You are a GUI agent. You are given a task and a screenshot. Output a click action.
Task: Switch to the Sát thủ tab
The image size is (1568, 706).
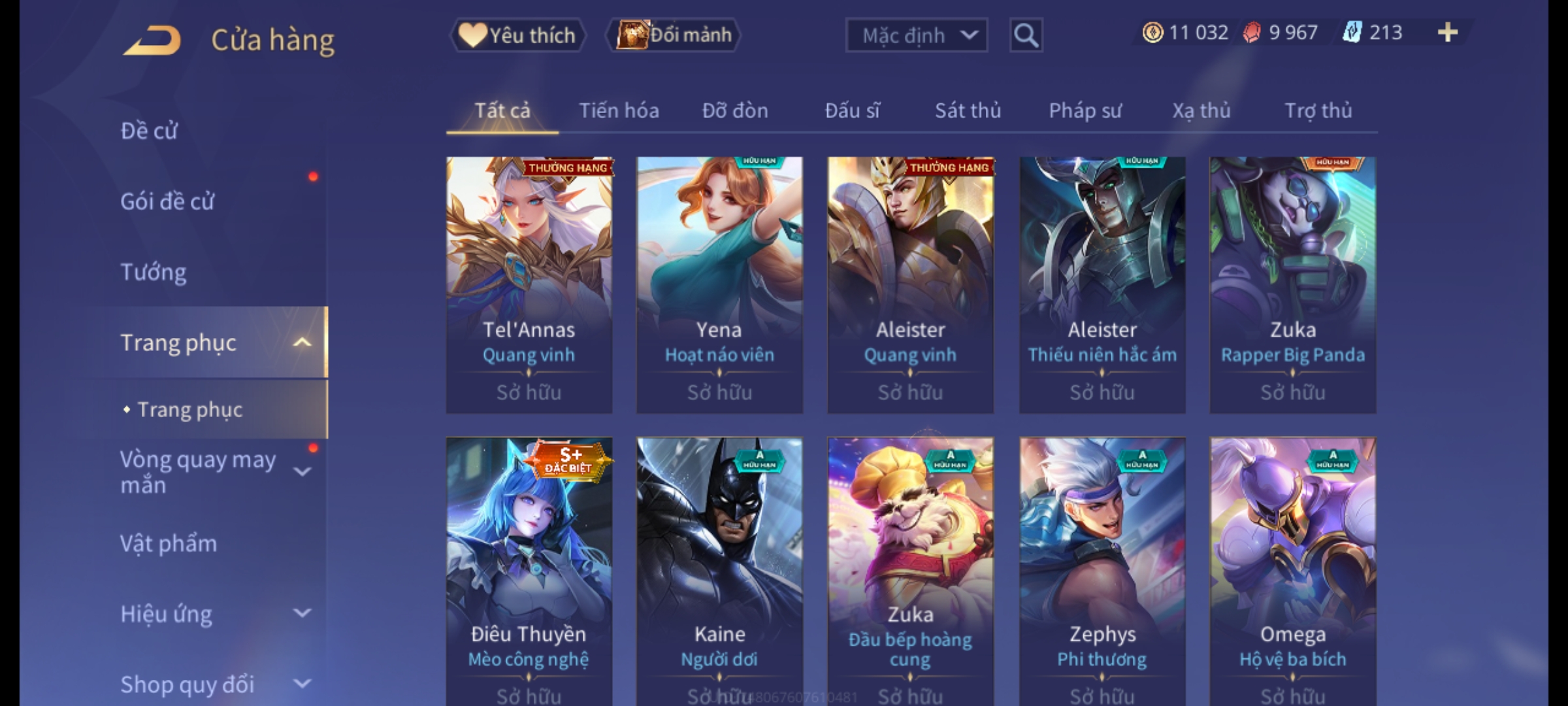(x=968, y=110)
